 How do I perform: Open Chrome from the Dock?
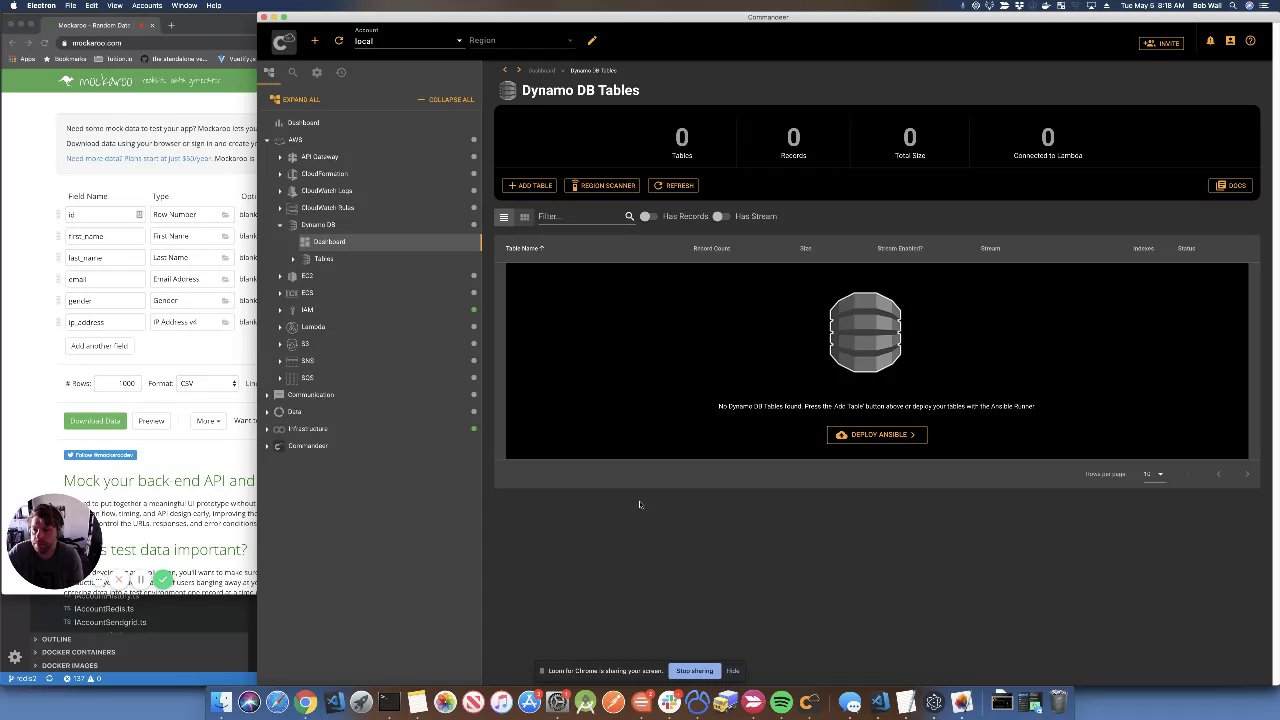coord(306,702)
